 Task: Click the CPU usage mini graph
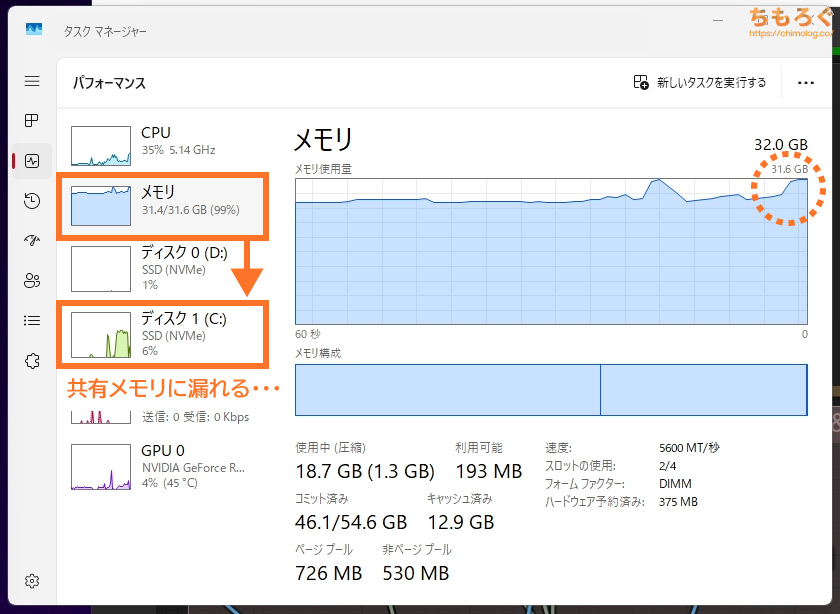coord(101,146)
